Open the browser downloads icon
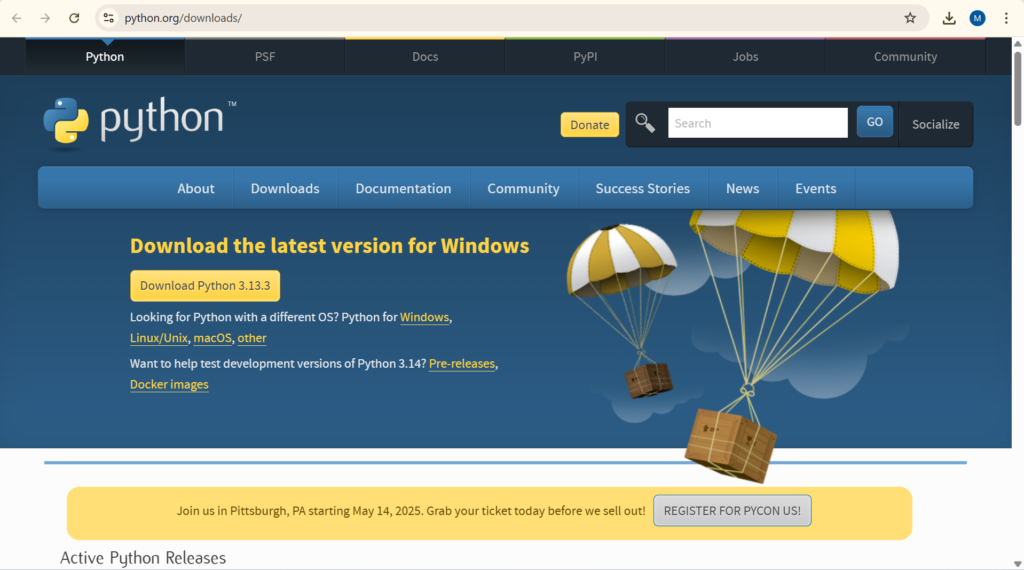The image size is (1024, 570). pos(949,18)
